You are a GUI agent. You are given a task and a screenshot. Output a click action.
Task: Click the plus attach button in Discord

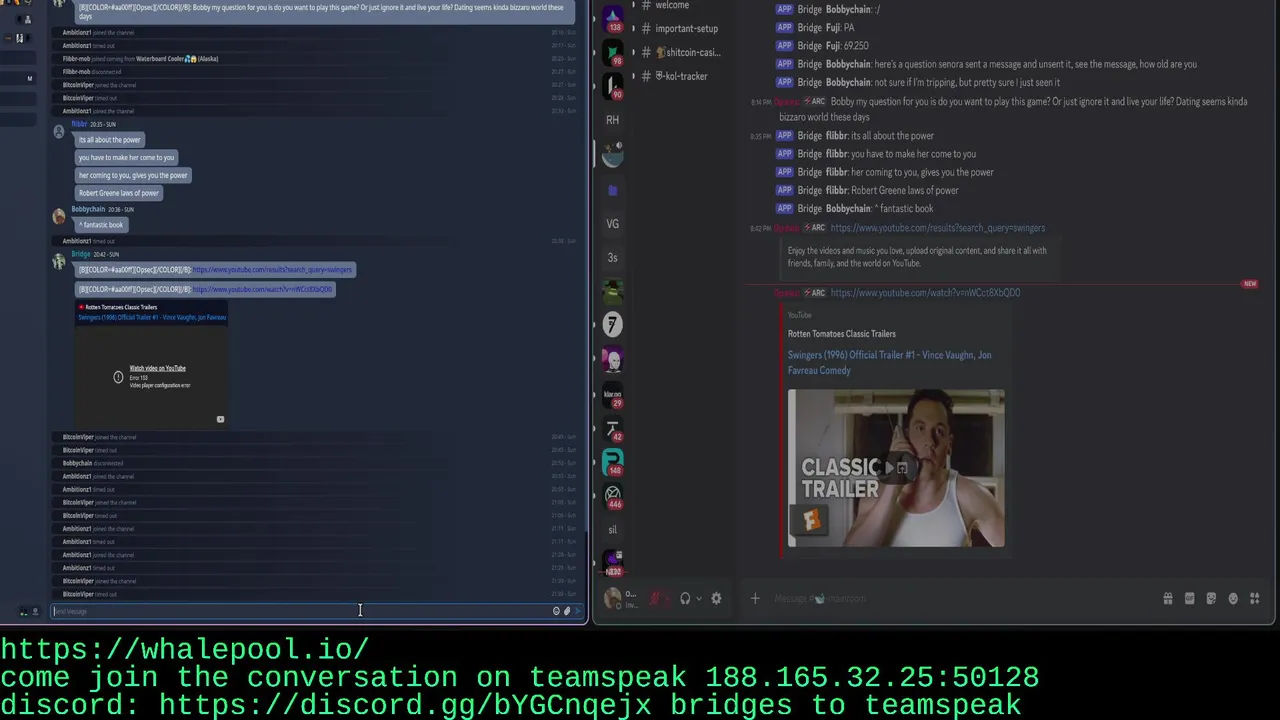pyautogui.click(x=755, y=599)
